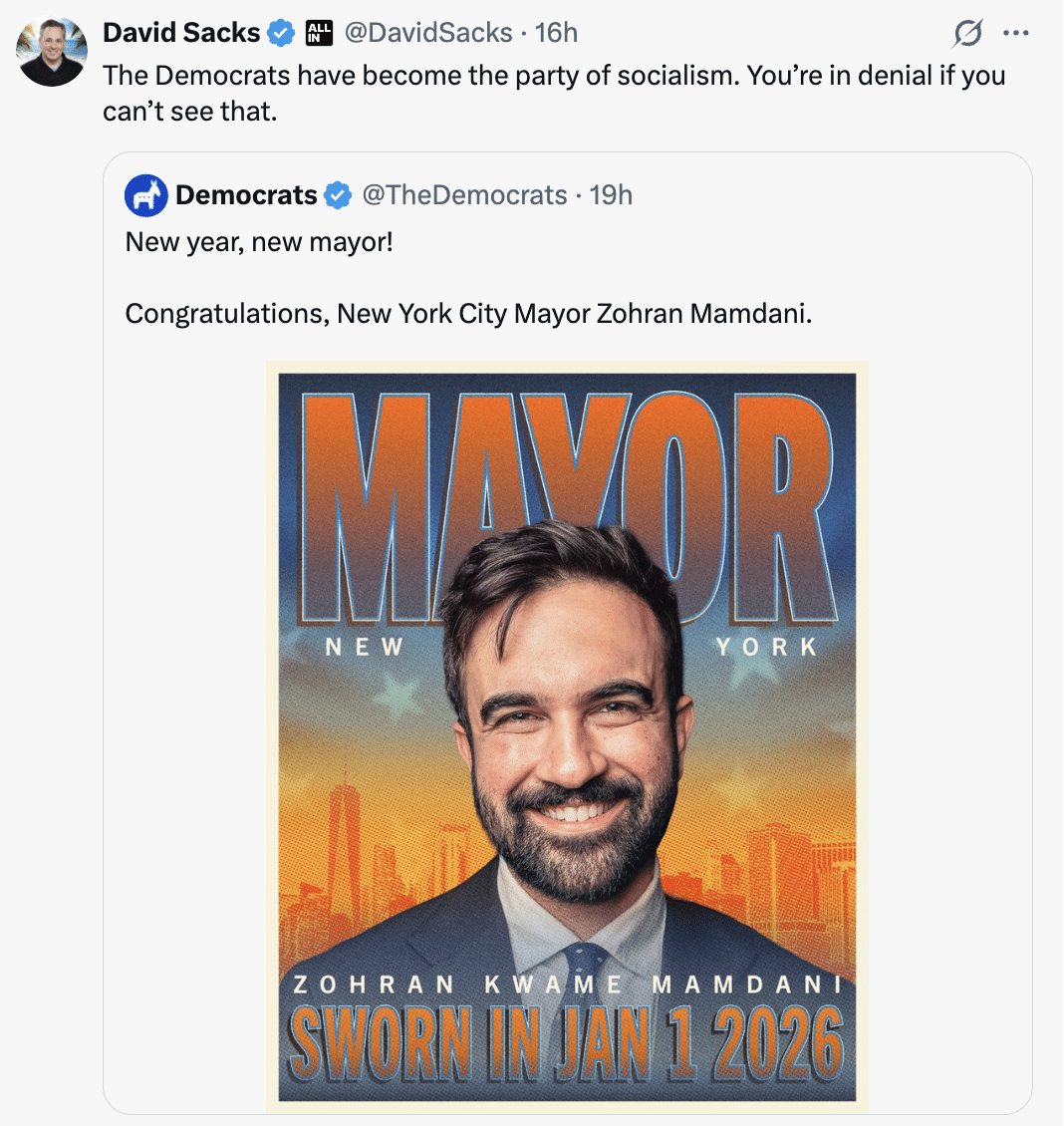Click the "ZOHRAN KWAME MAMDANI" poster caption
The image size is (1064, 1126).
(x=566, y=985)
